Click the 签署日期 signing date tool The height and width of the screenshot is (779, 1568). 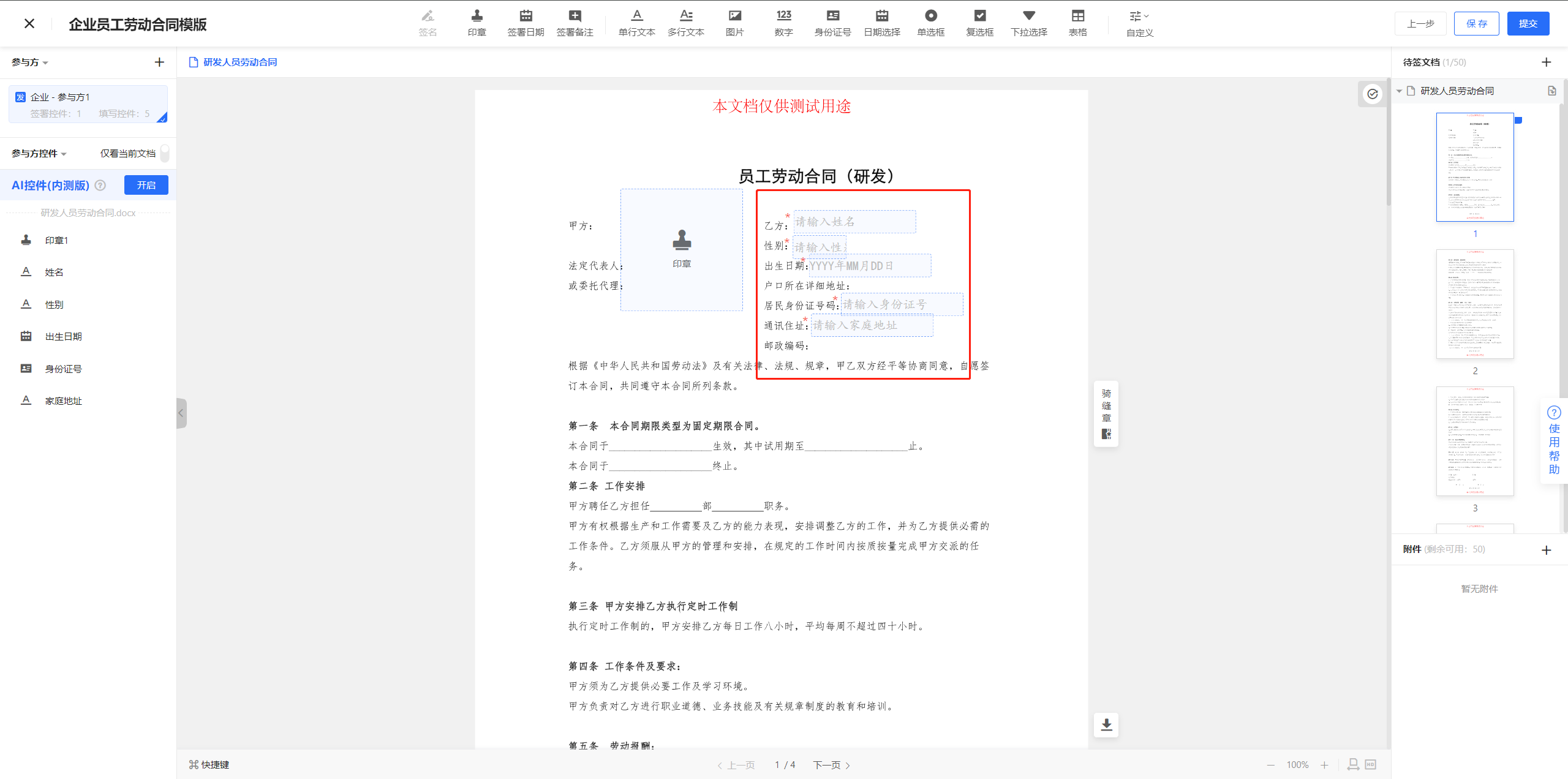[x=526, y=23]
